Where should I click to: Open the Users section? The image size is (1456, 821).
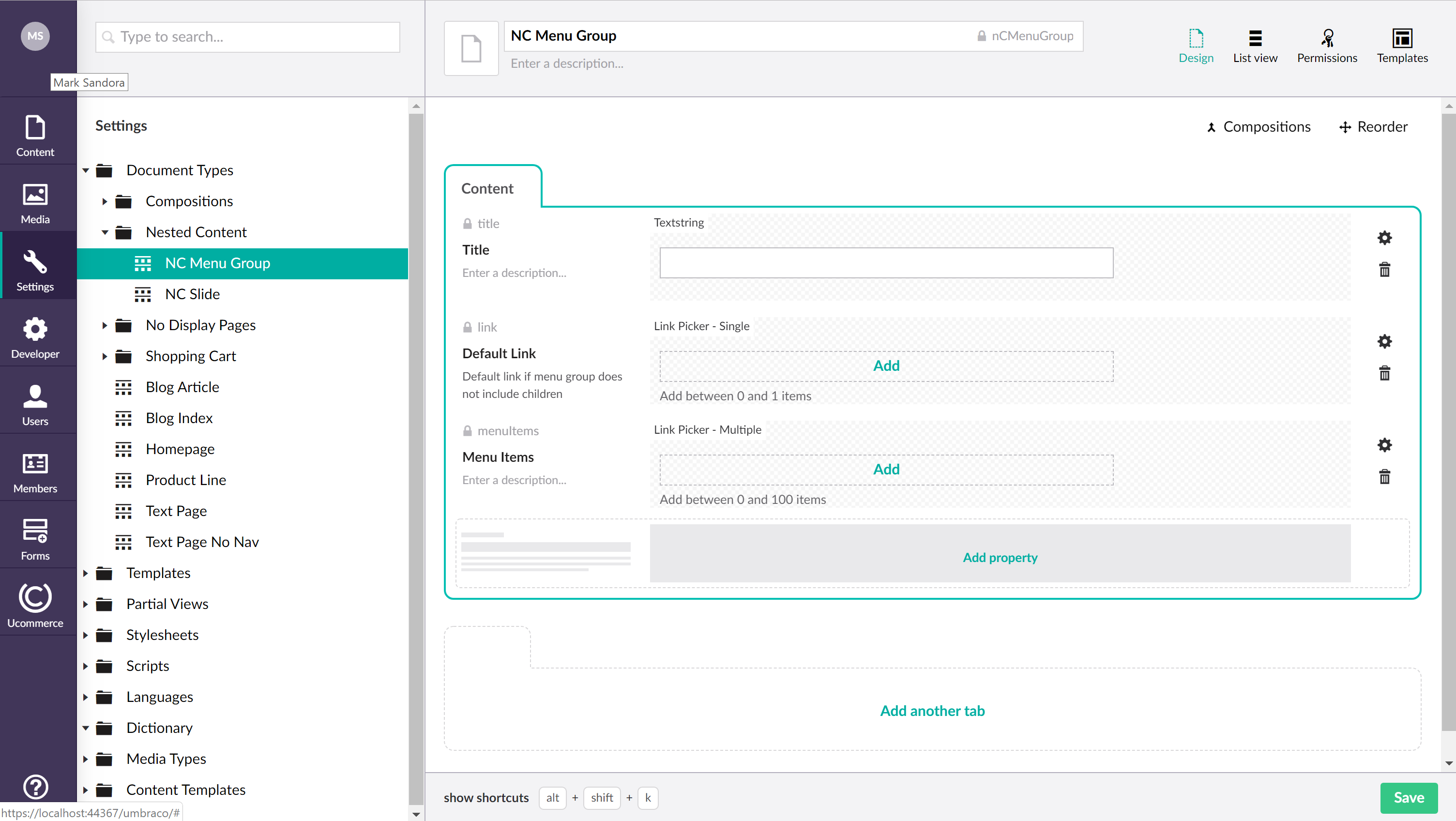point(35,405)
